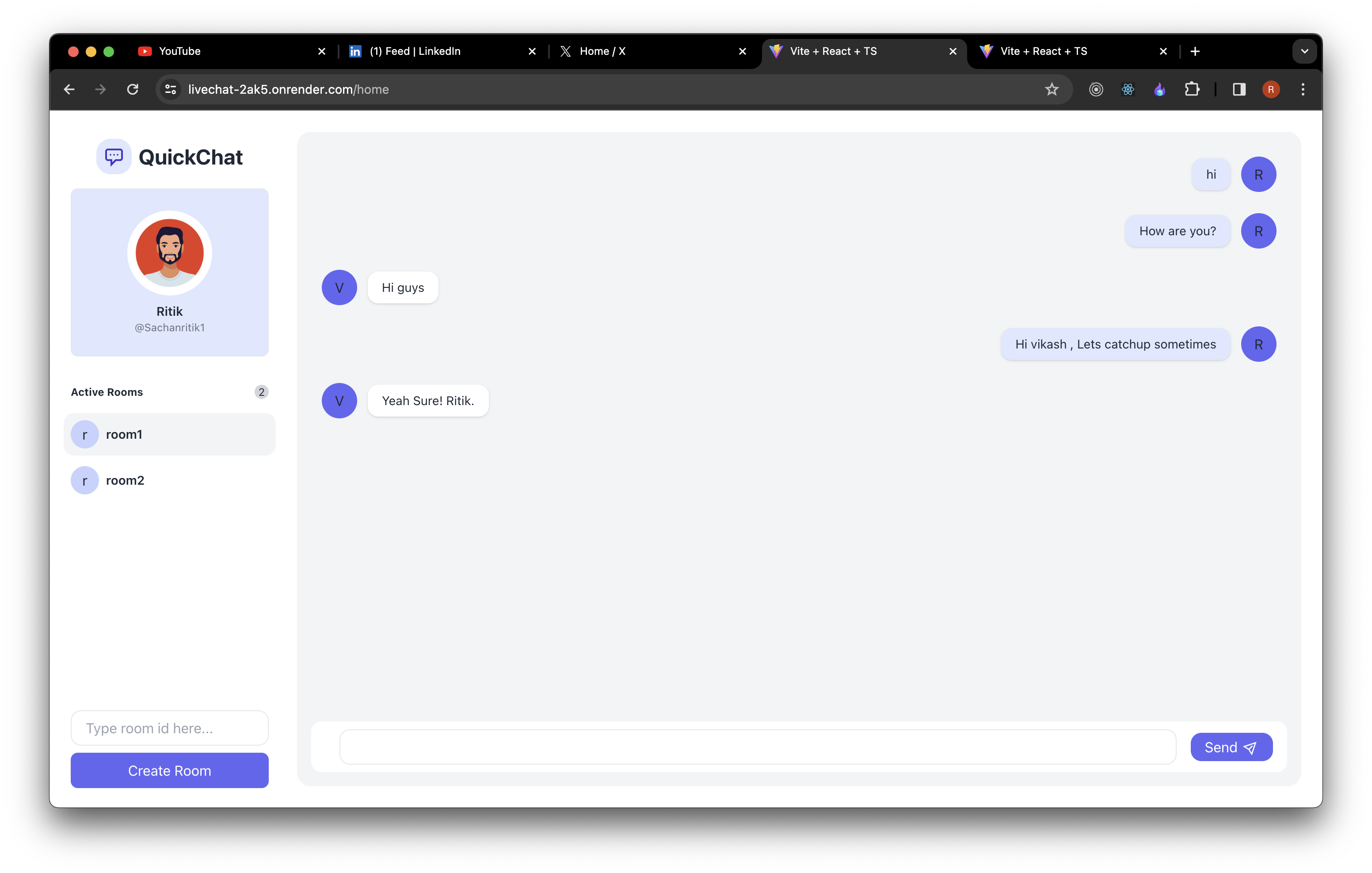Toggle the side panel icon in toolbar

coord(1239,89)
